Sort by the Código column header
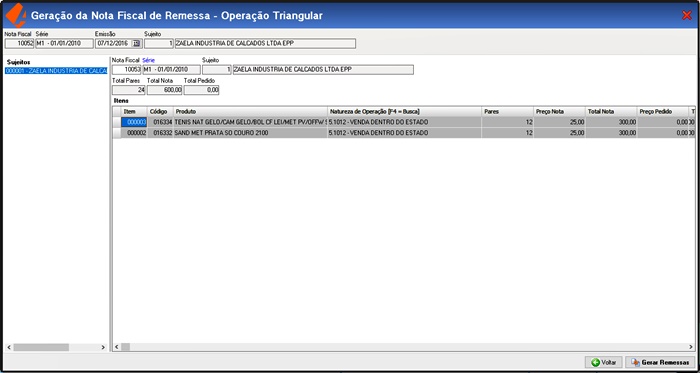 [x=160, y=111]
